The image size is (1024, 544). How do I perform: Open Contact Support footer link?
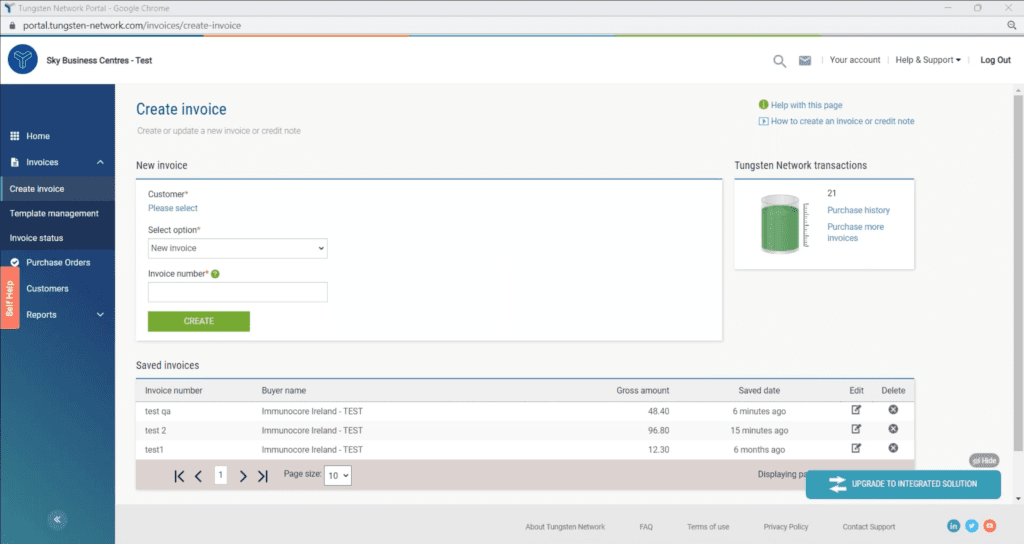[x=869, y=527]
